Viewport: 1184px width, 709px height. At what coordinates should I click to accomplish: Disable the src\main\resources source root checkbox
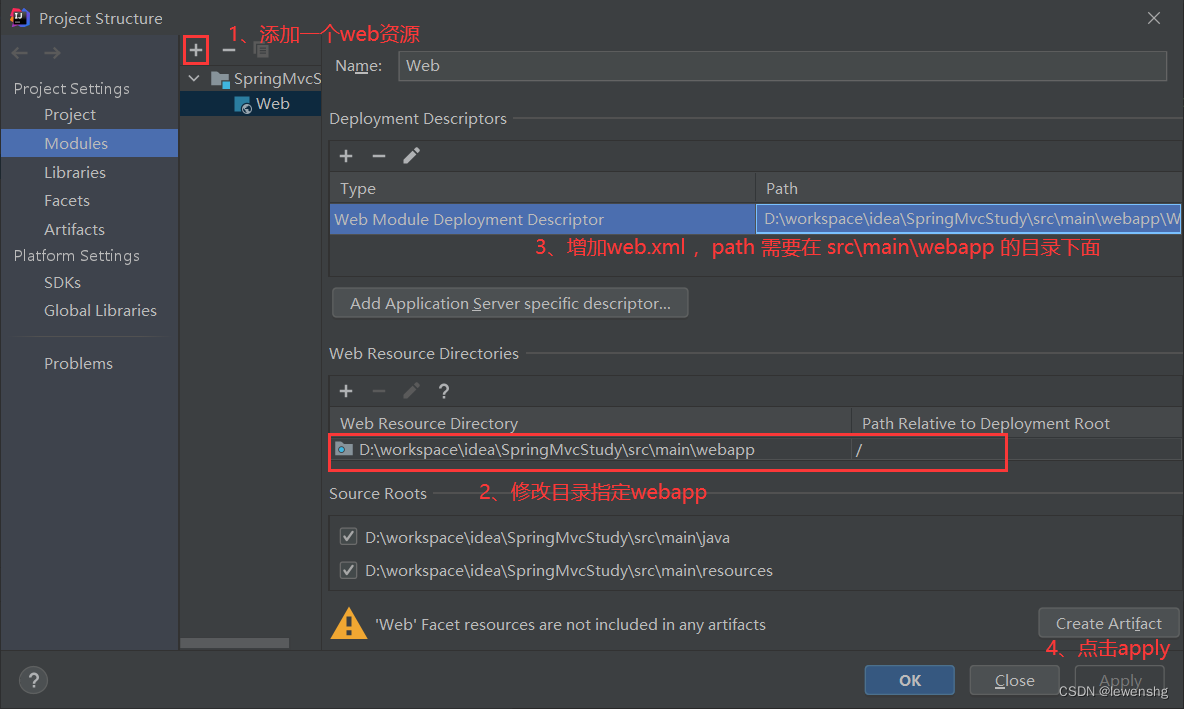pos(348,570)
